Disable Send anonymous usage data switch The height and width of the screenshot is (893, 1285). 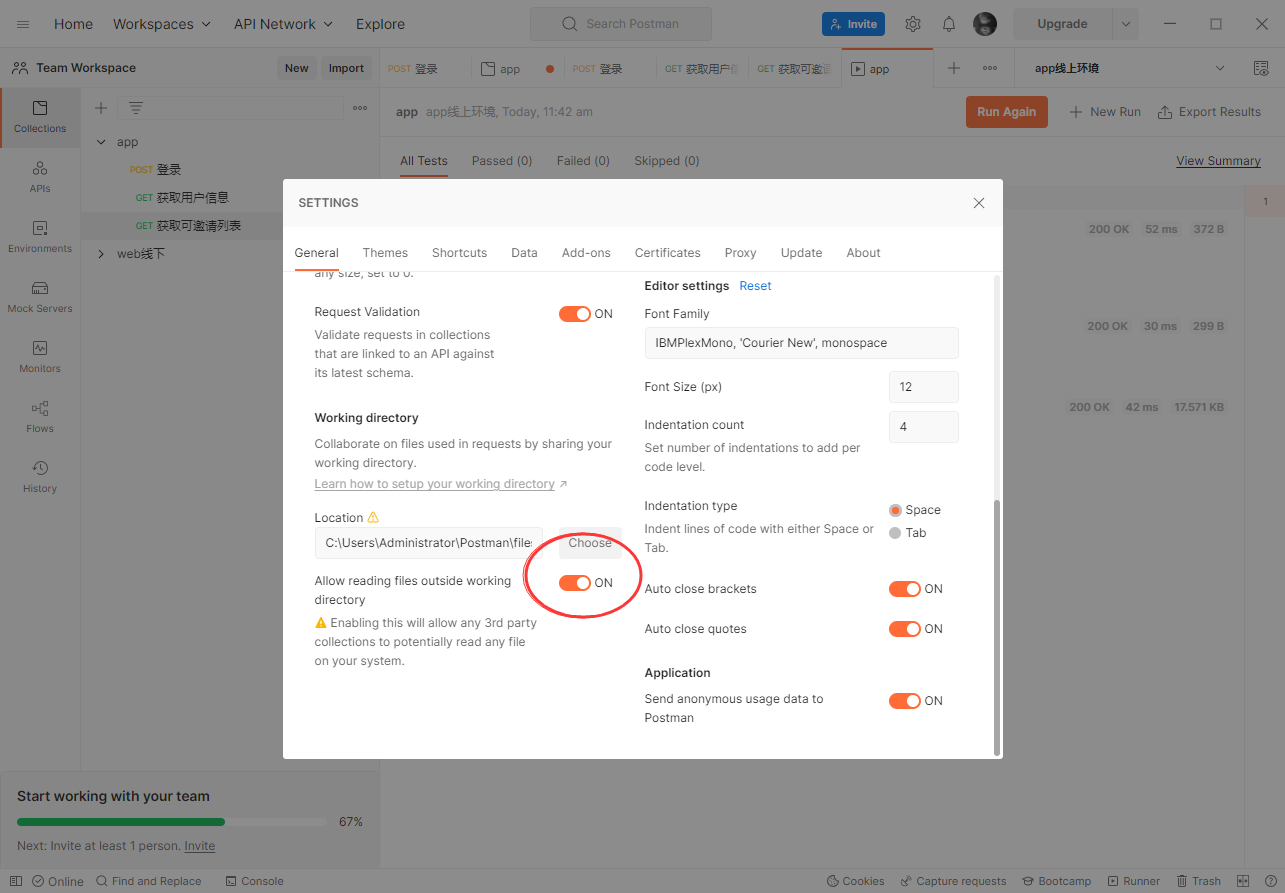point(905,701)
